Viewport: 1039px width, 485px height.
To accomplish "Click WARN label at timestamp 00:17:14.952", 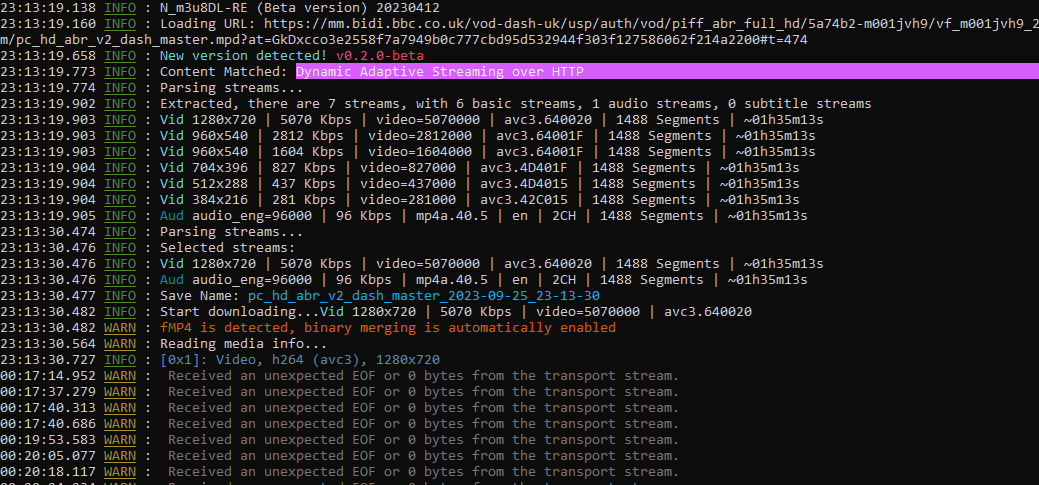I will 120,376.
